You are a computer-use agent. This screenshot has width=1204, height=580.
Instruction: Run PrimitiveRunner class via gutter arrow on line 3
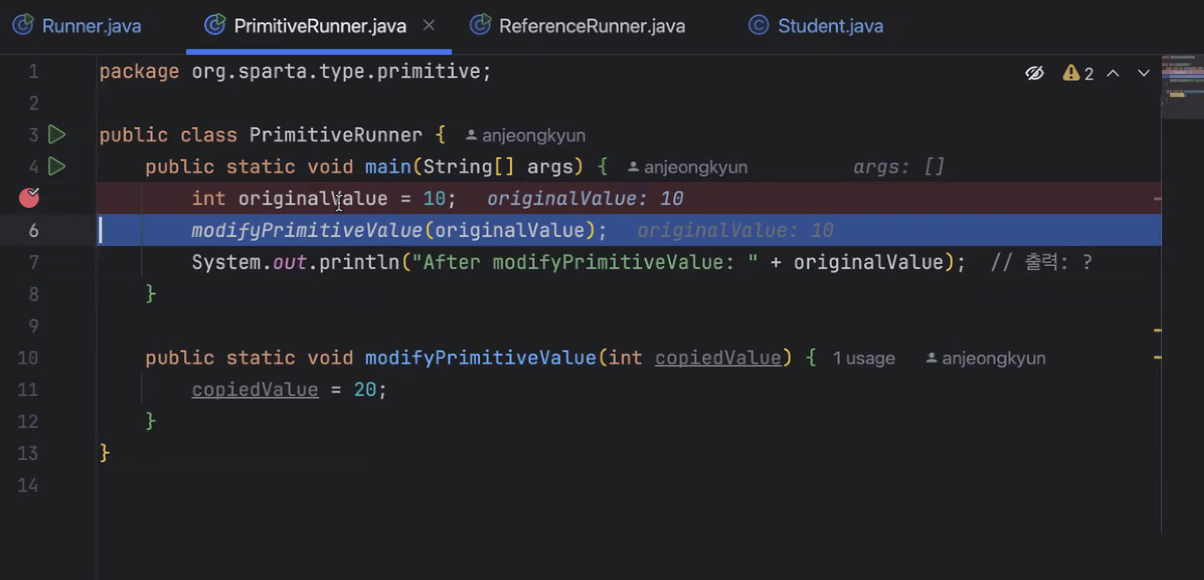[57, 134]
